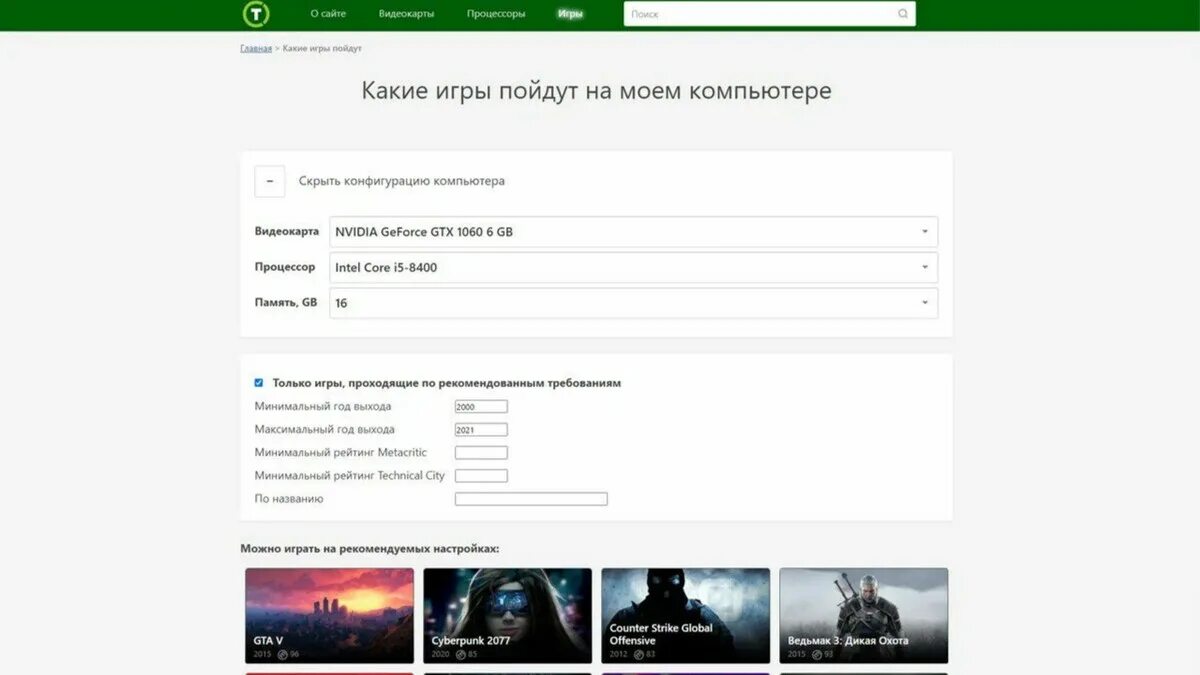
Task: Open the Ведьмак 3: Дикая Охота card
Action: click(864, 616)
